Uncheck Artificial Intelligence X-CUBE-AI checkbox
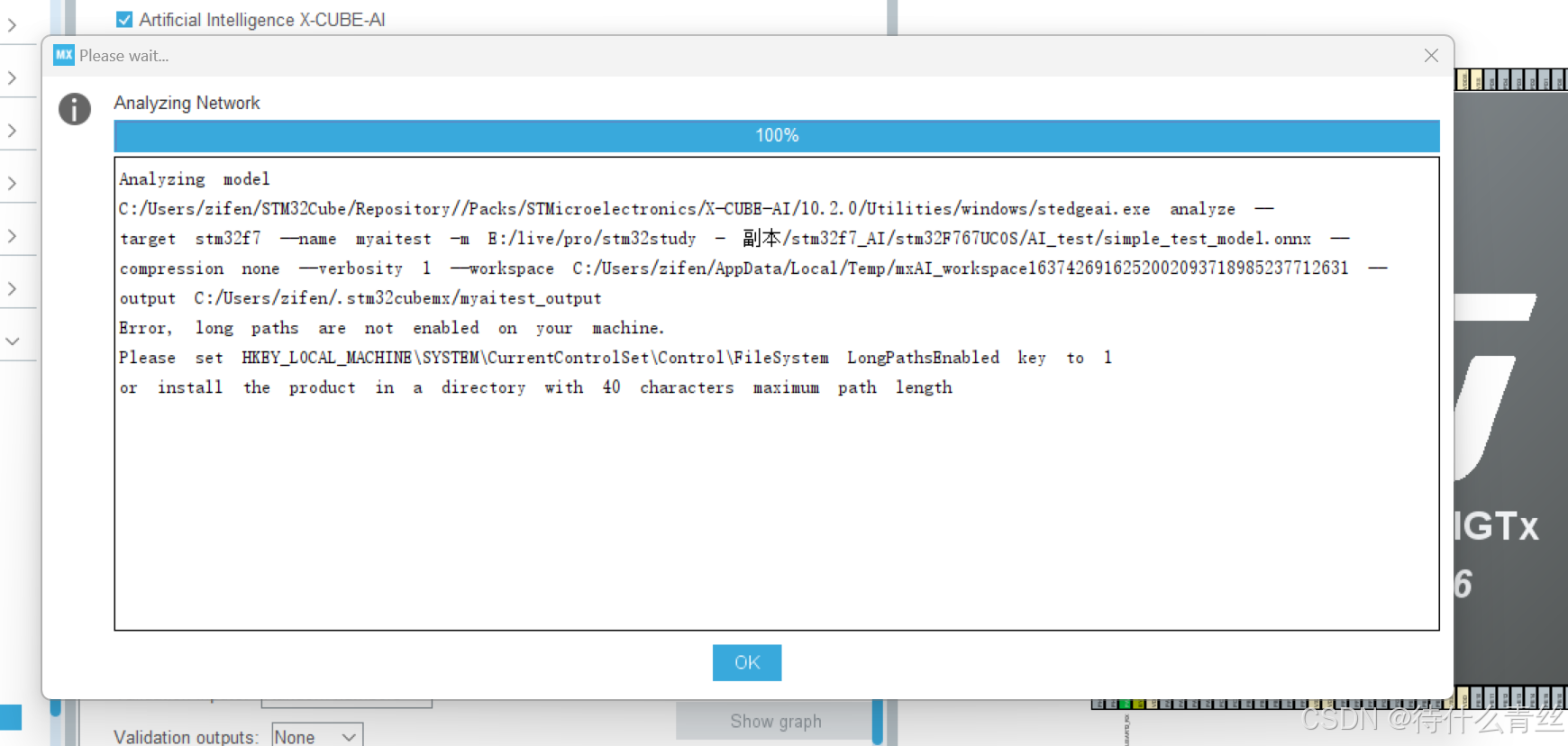The image size is (1568, 746). (x=124, y=19)
